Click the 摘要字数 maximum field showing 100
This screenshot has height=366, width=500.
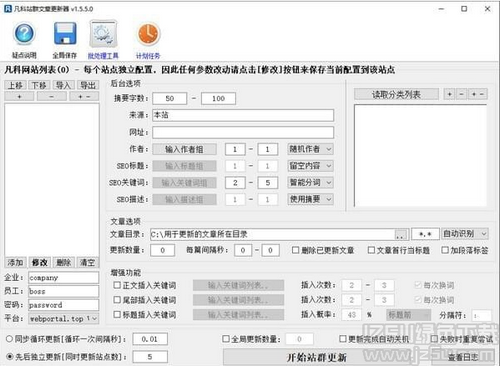218,98
